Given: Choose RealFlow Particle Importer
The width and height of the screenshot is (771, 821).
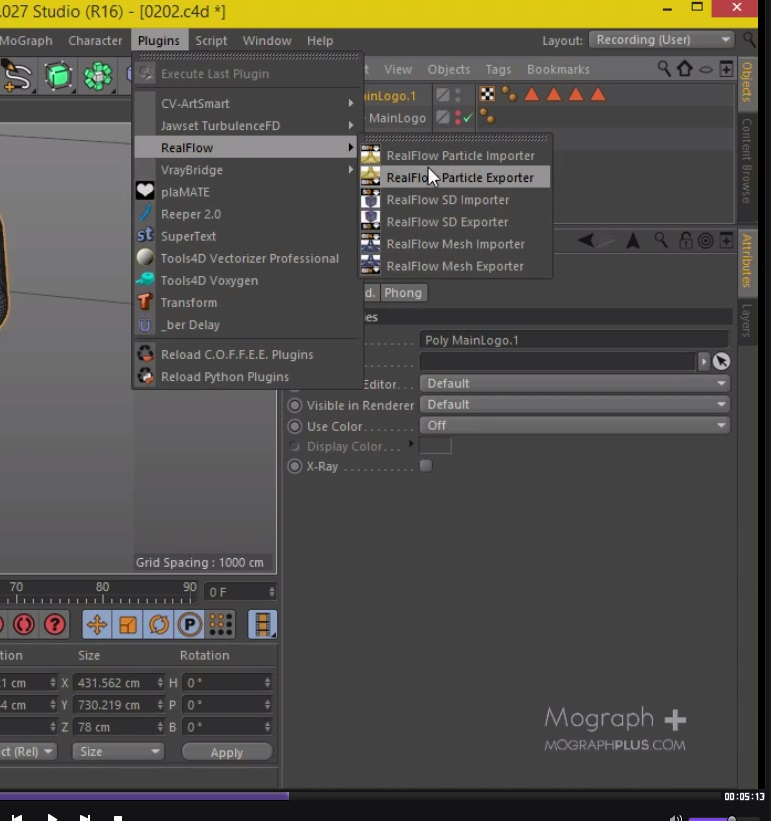Looking at the screenshot, I should [455, 156].
